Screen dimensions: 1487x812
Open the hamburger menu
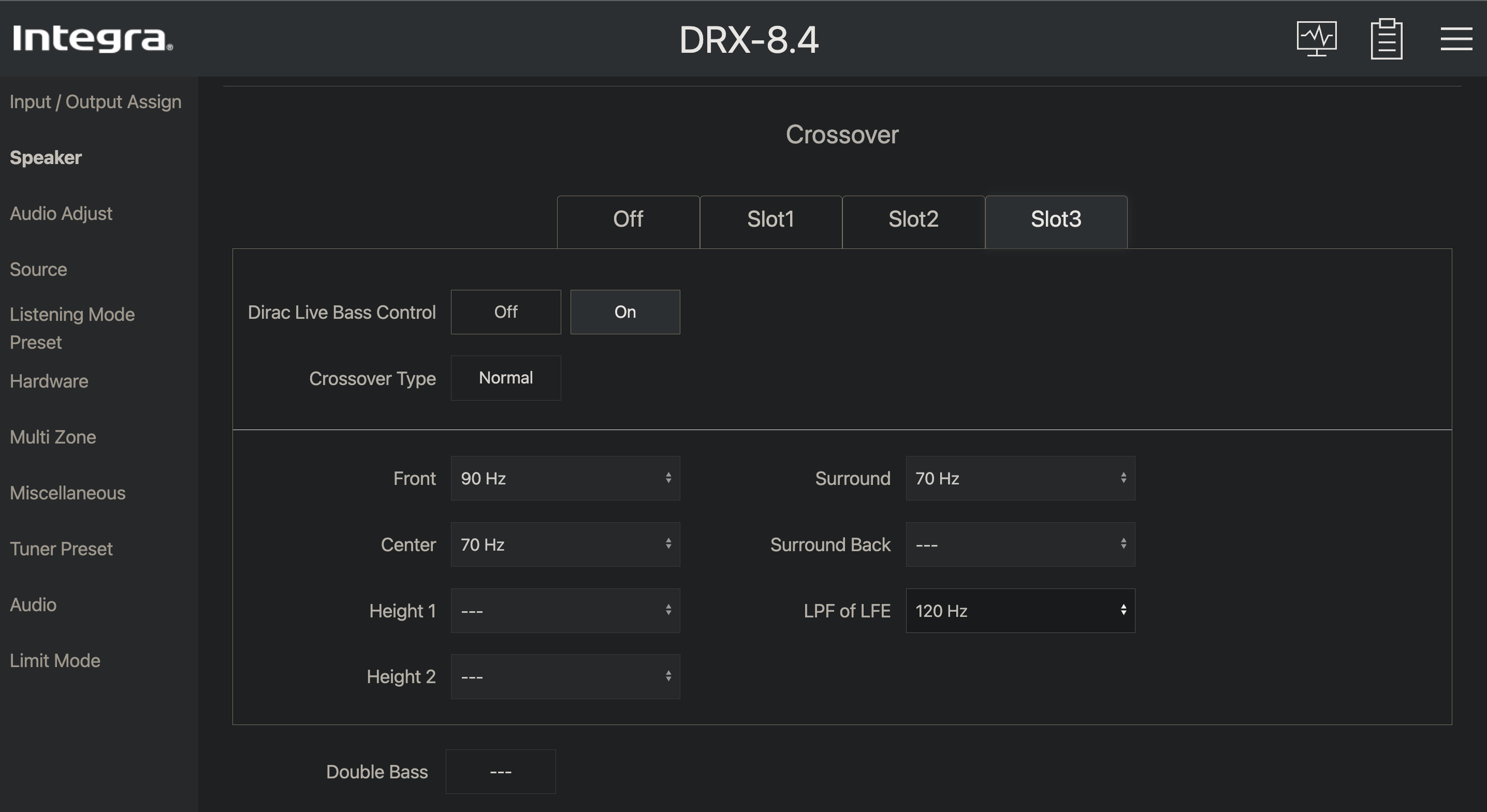1456,39
